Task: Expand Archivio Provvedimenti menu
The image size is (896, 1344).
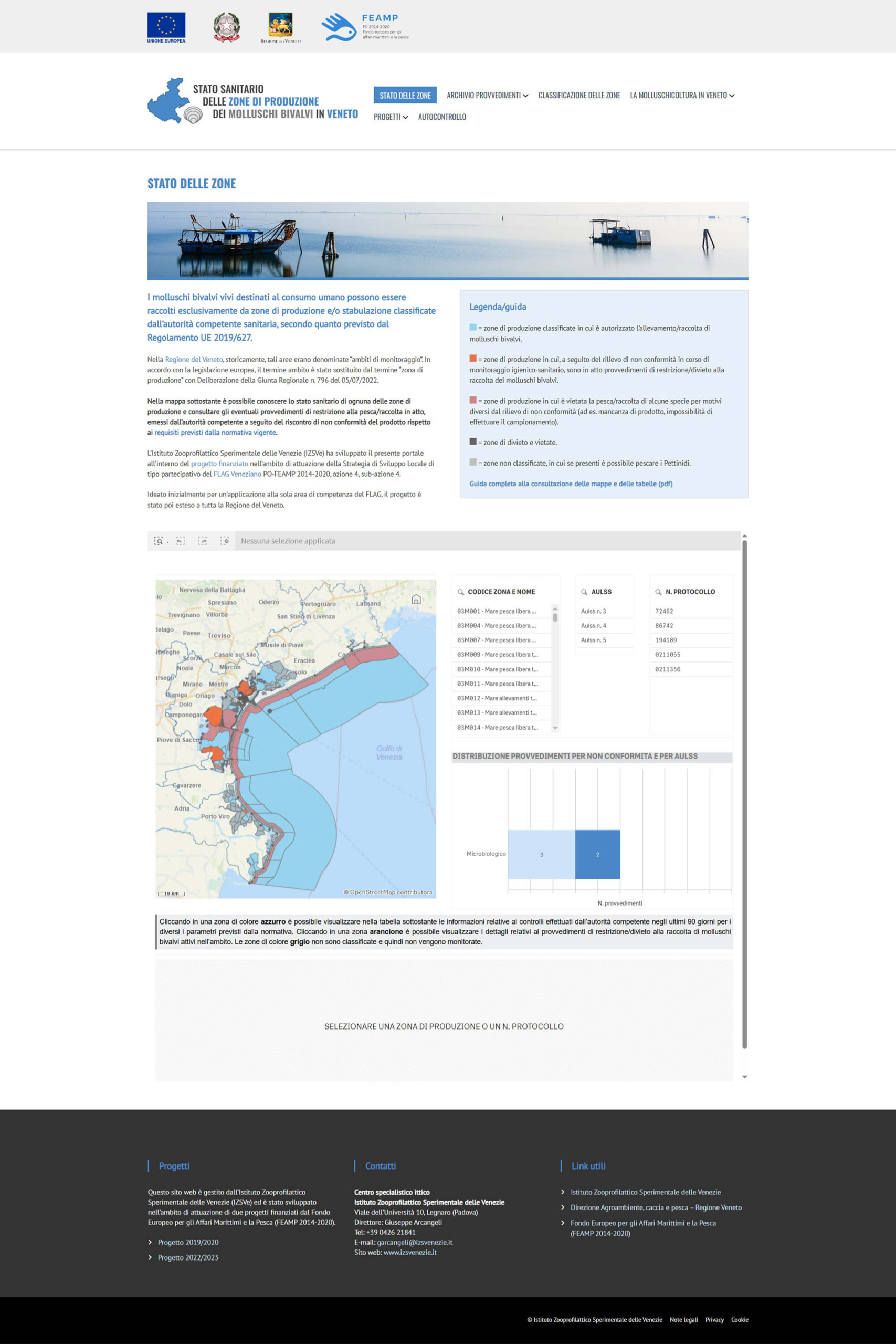Action: click(x=487, y=96)
